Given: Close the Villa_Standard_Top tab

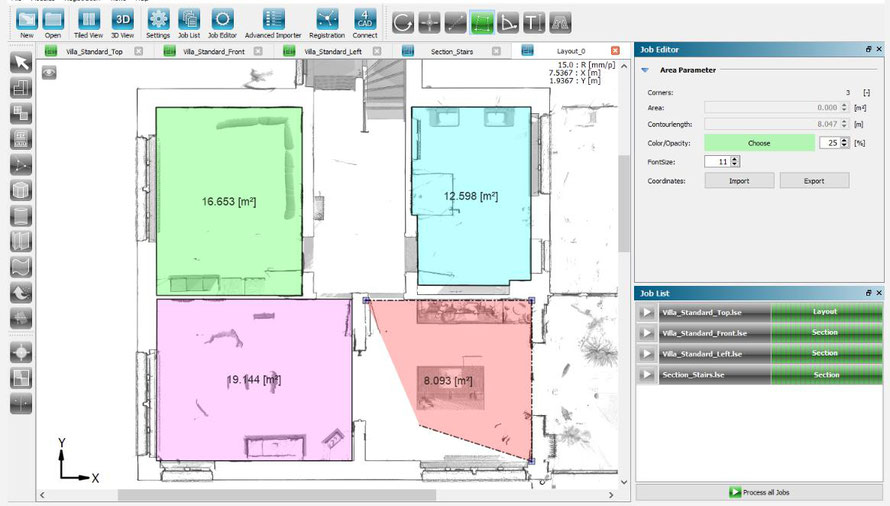Looking at the screenshot, I should tap(138, 51).
